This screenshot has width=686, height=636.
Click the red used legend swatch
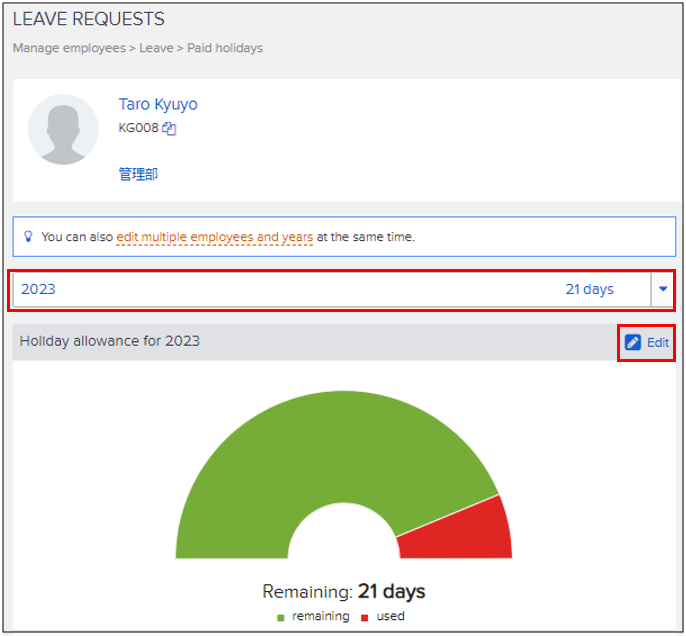(x=364, y=617)
